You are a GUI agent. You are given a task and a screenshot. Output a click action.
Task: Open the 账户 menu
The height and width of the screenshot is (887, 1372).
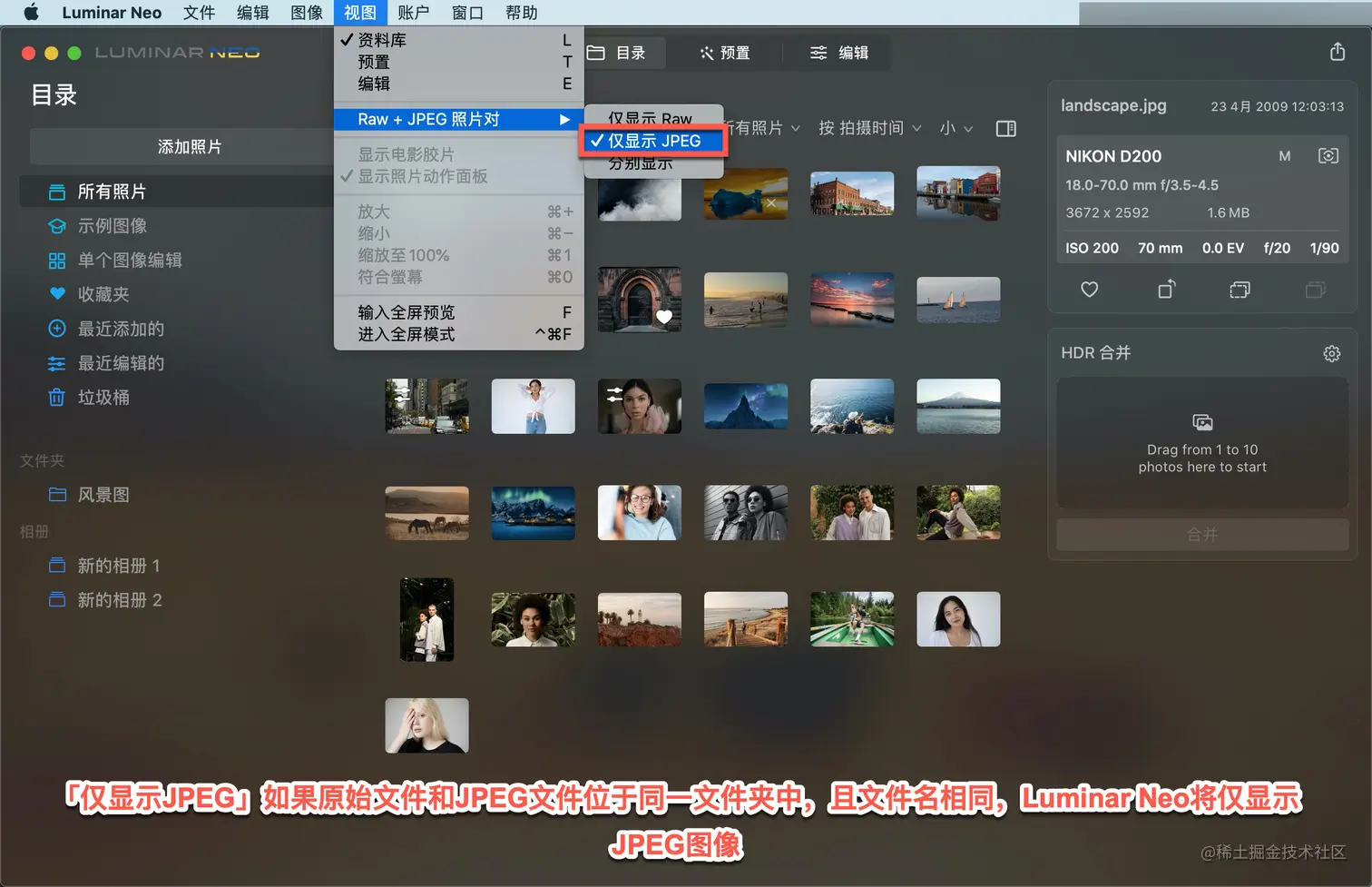click(x=414, y=13)
